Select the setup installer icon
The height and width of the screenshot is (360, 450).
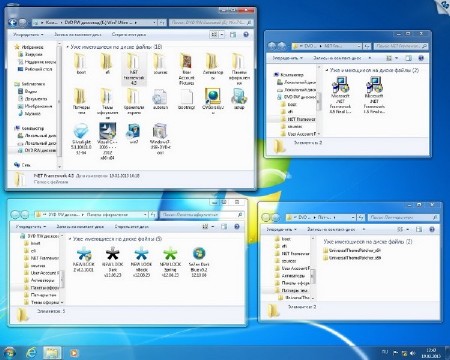(x=239, y=99)
